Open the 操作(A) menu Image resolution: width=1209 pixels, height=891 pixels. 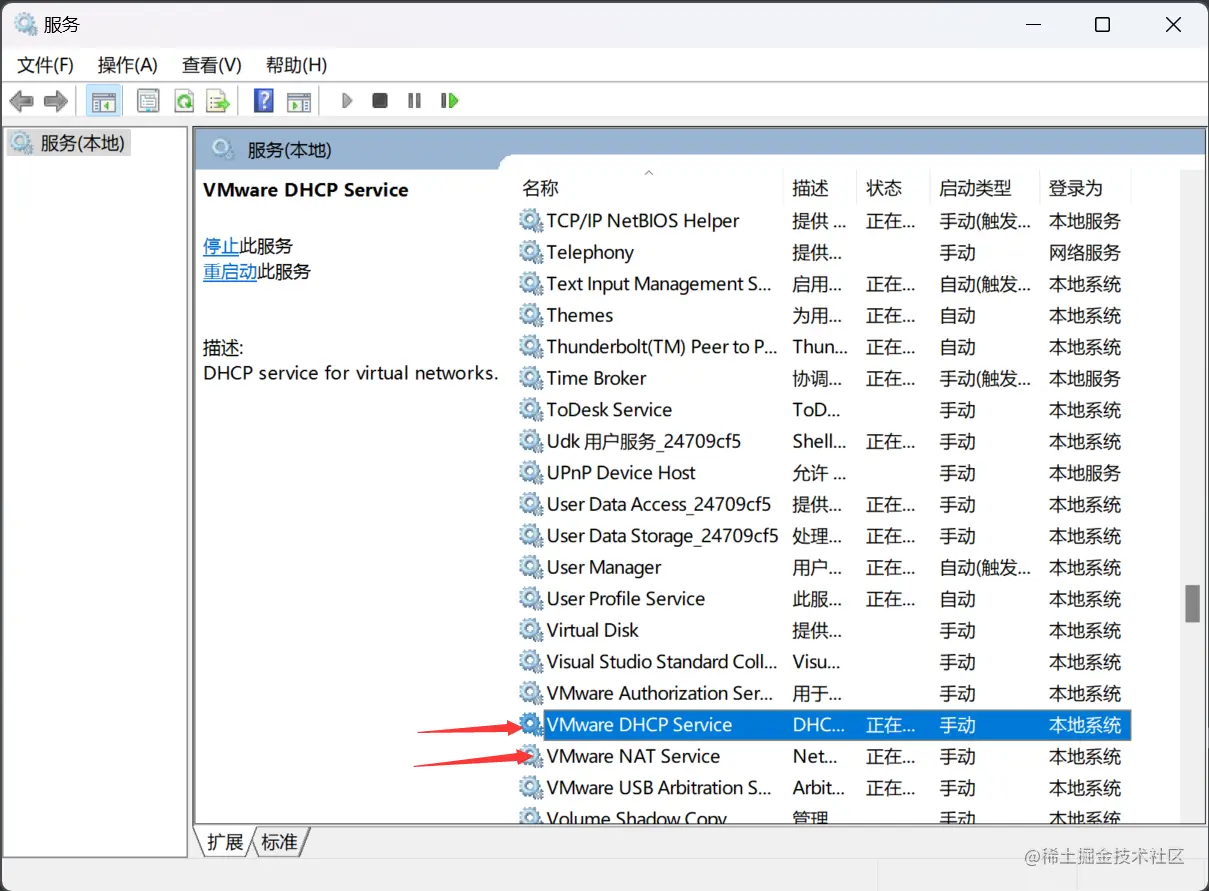(x=128, y=65)
